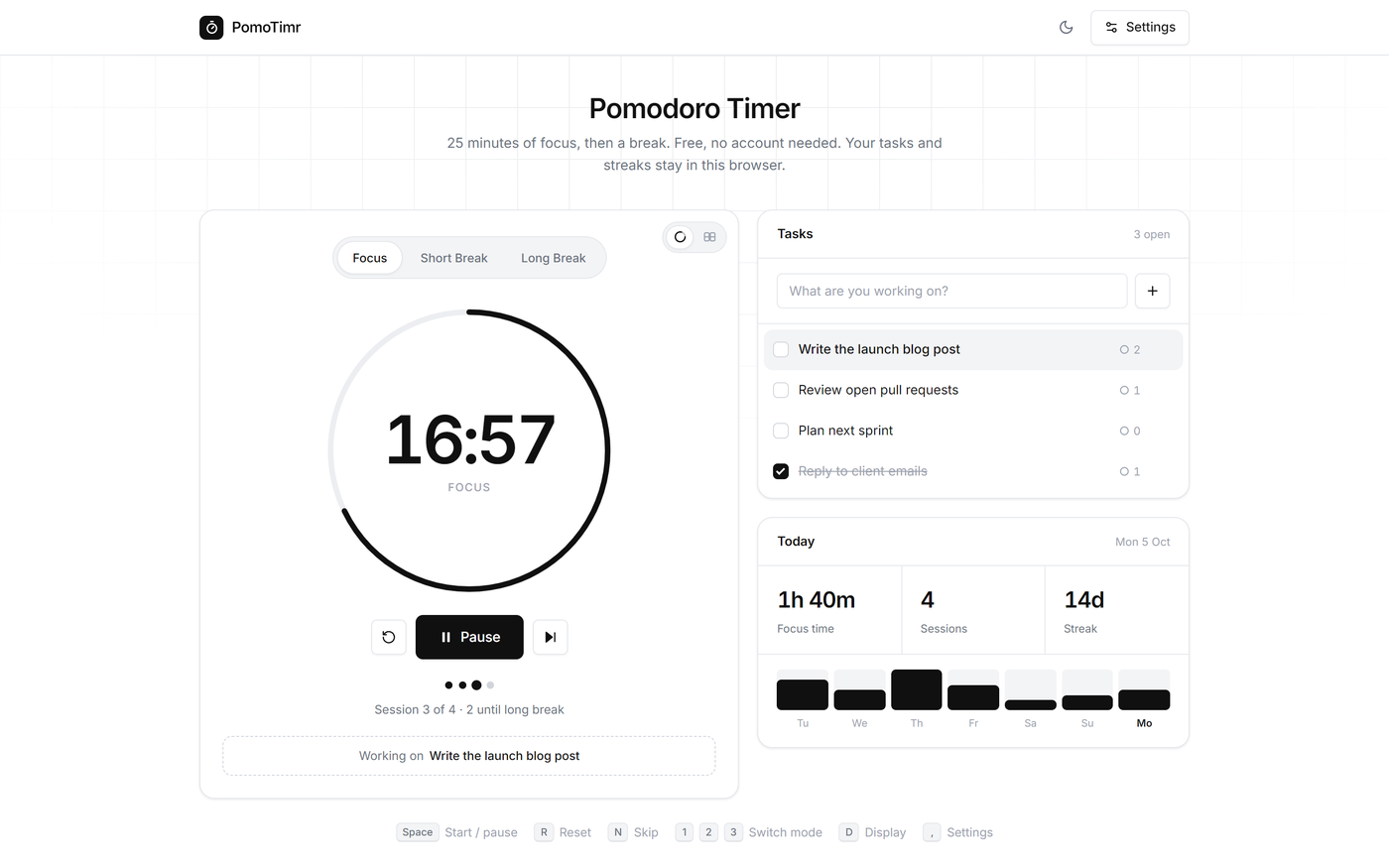Check off Plan next sprint
Viewport: 1389px width, 868px height.
[x=781, y=431]
